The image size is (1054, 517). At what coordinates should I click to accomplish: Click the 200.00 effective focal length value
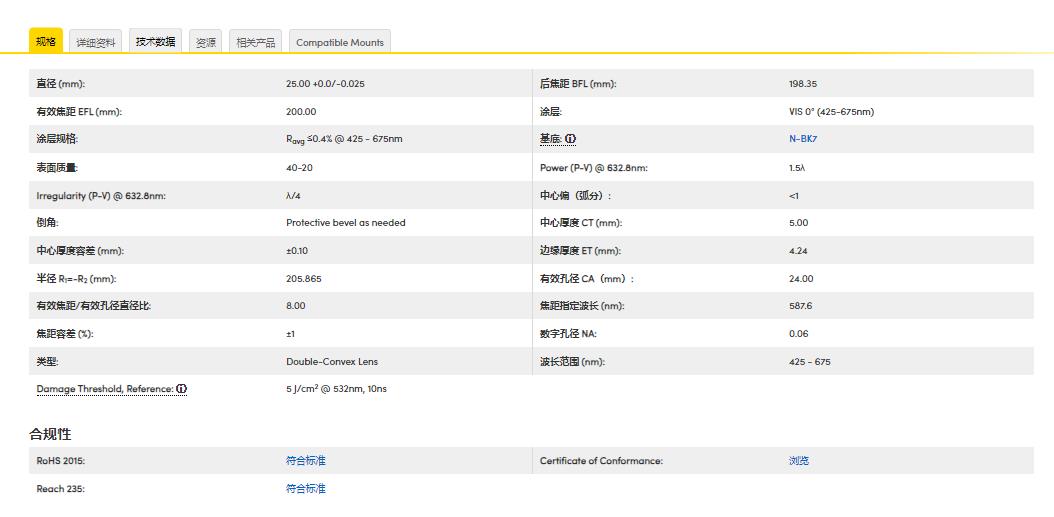coord(300,112)
